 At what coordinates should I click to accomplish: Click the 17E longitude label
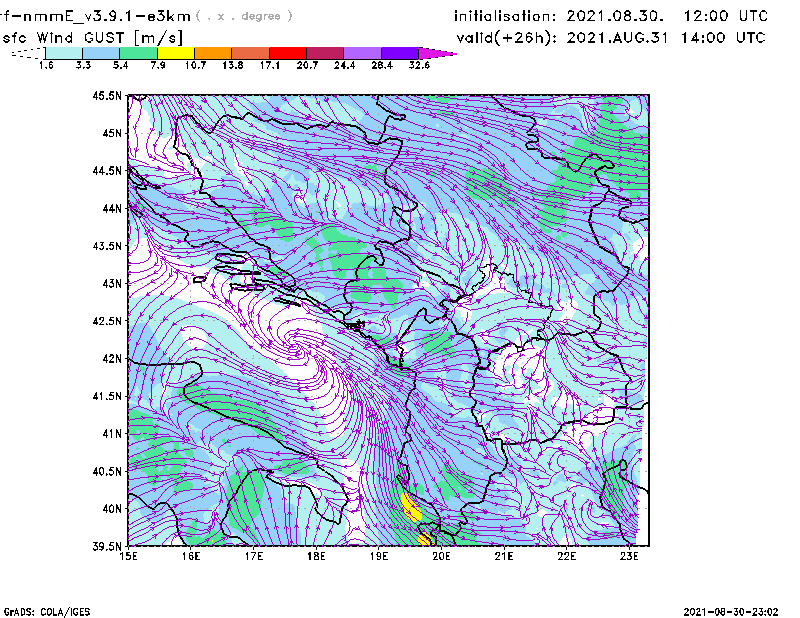pyautogui.click(x=254, y=556)
